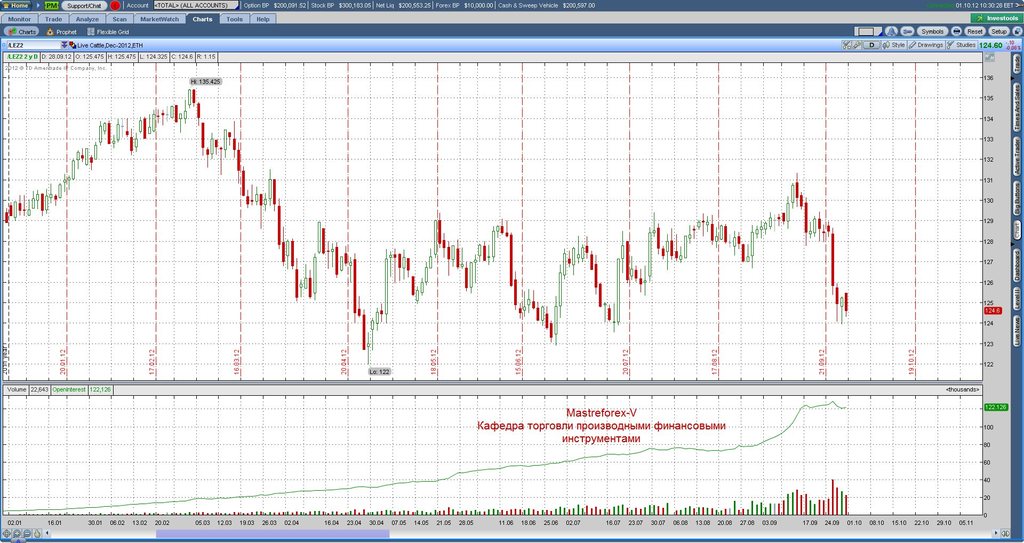Switch to the Trade tab

[x=54, y=19]
